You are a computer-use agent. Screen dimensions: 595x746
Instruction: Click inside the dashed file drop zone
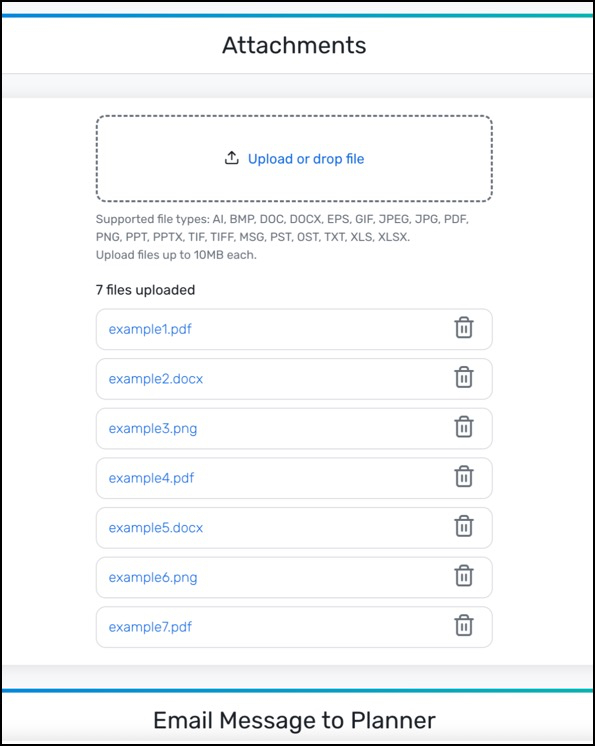pos(294,158)
